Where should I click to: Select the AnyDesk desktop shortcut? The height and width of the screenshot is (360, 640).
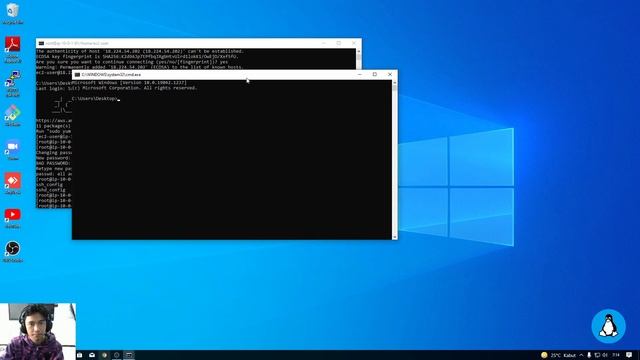[x=13, y=183]
